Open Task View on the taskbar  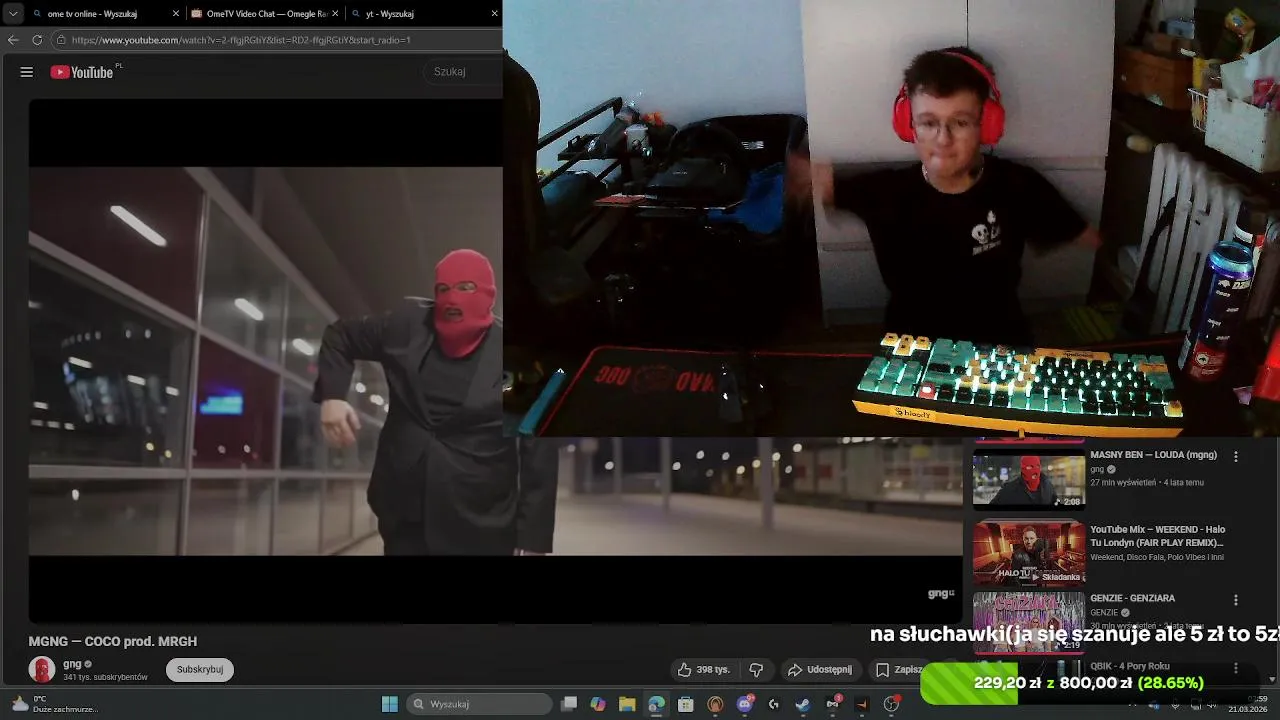[569, 704]
